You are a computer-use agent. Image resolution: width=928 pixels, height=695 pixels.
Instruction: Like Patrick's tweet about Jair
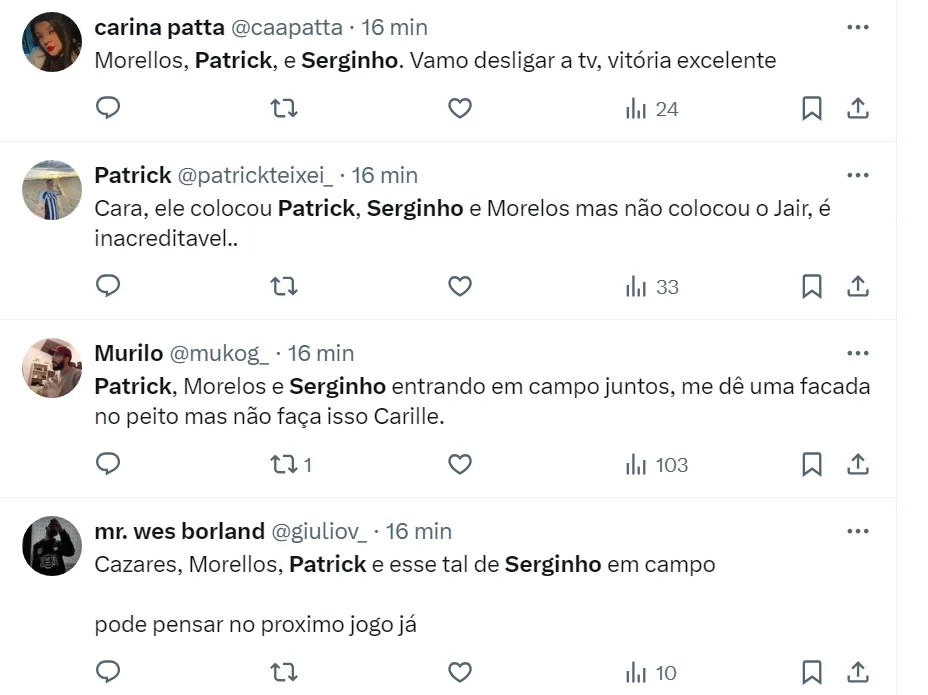[459, 287]
